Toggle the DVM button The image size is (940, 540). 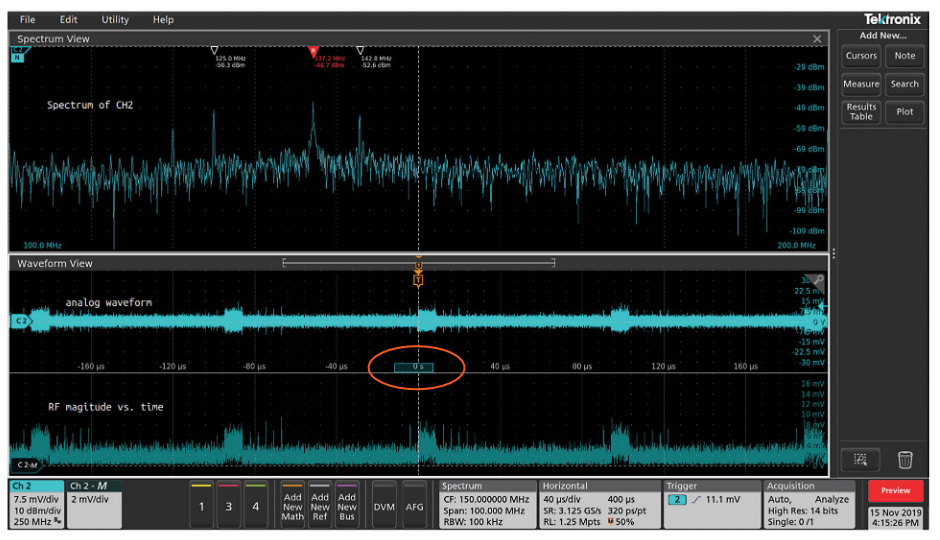tap(384, 504)
